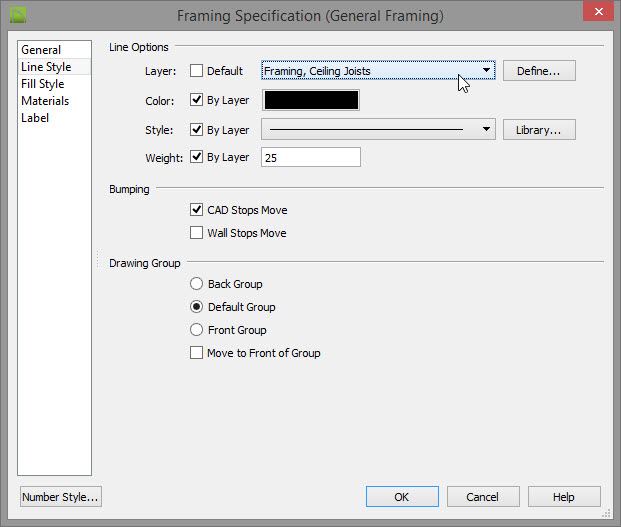Toggle the Default layer checkbox
Image resolution: width=621 pixels, height=527 pixels.
pyautogui.click(x=196, y=70)
